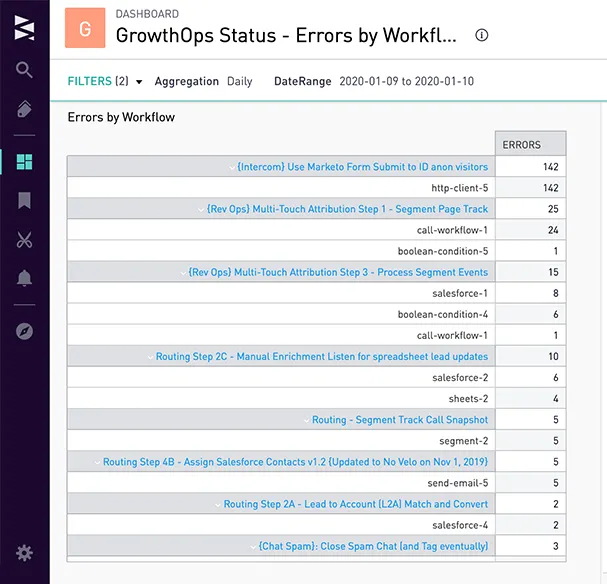Screen dimensions: 607x584
Task: Click the GrowthOps Status dashboard title
Action: [x=286, y=35]
